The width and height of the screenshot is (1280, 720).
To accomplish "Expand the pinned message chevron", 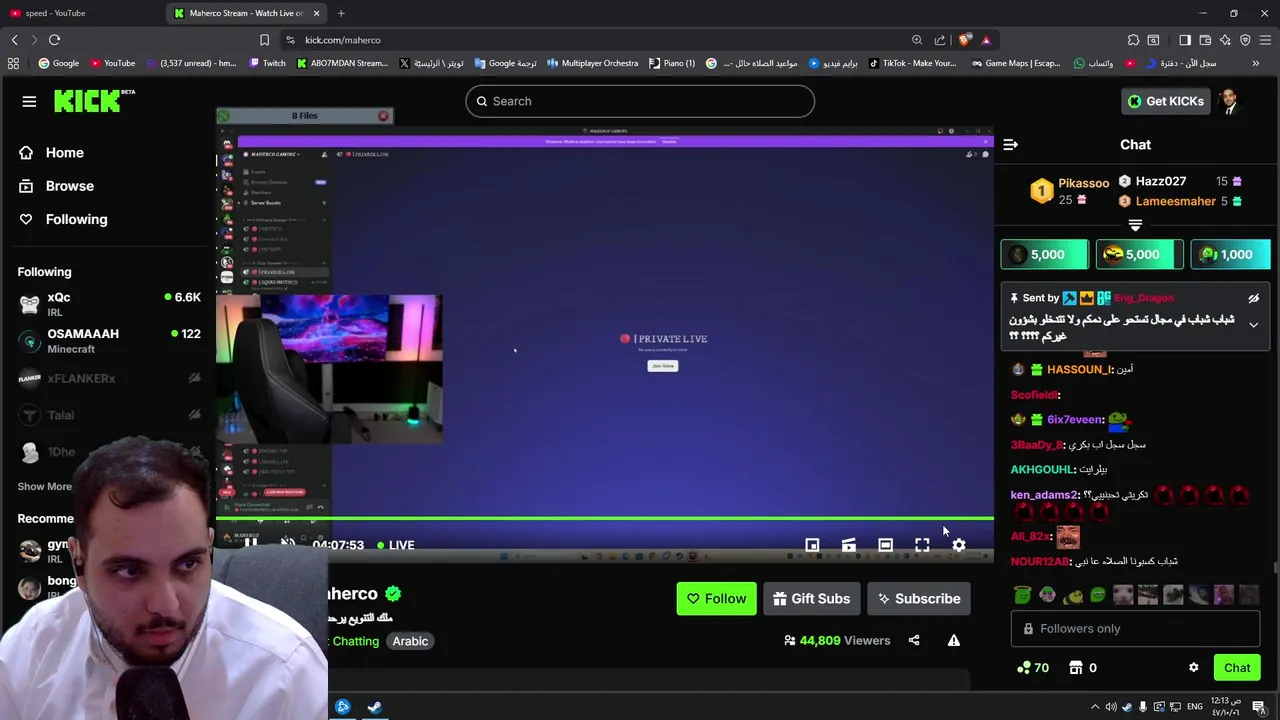I will tap(1253, 325).
